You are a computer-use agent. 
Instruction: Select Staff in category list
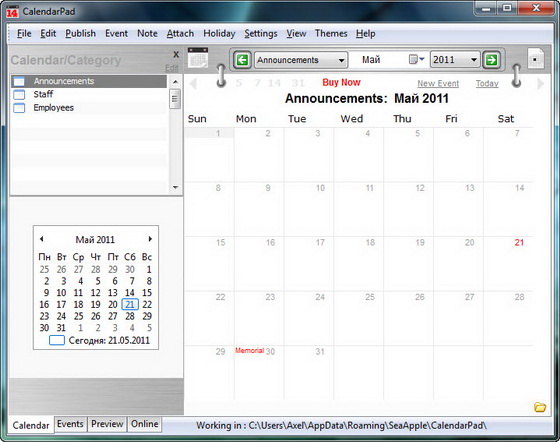[89, 95]
